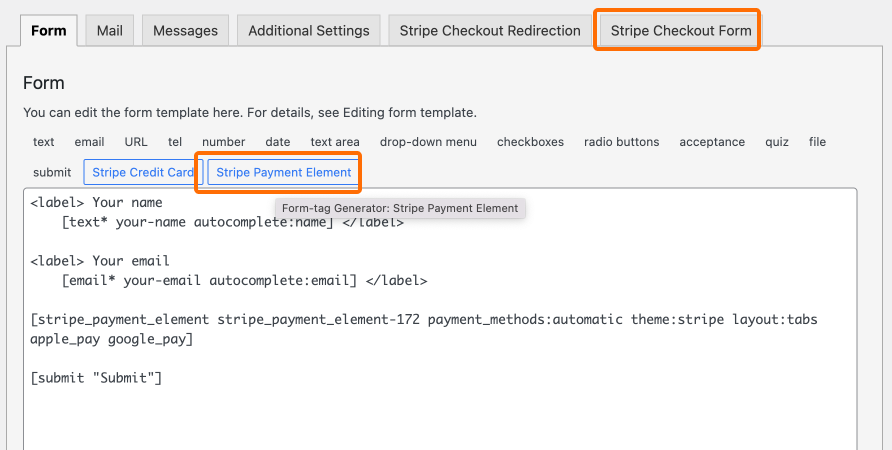The height and width of the screenshot is (450, 892).
Task: Open the Stripe Checkout Form tab
Action: point(681,30)
